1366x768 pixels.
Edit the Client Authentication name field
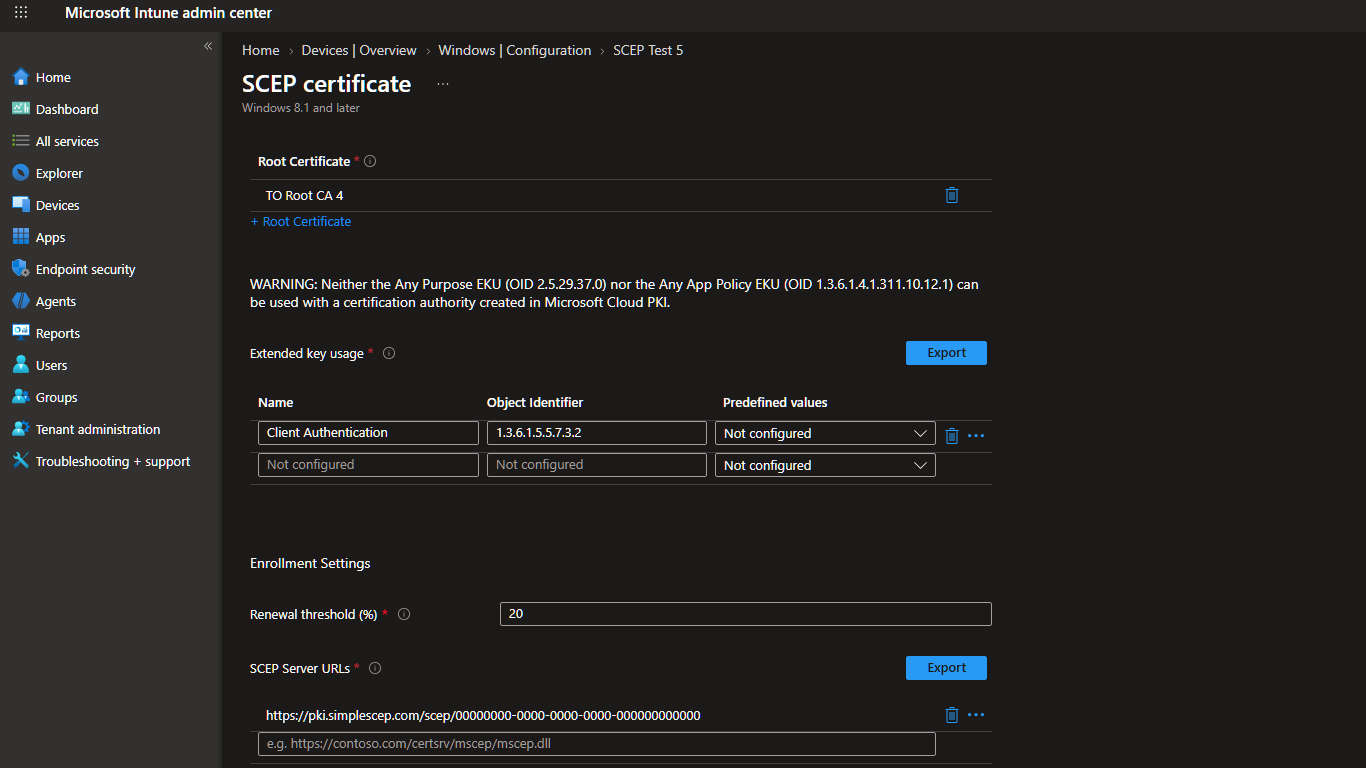[368, 433]
